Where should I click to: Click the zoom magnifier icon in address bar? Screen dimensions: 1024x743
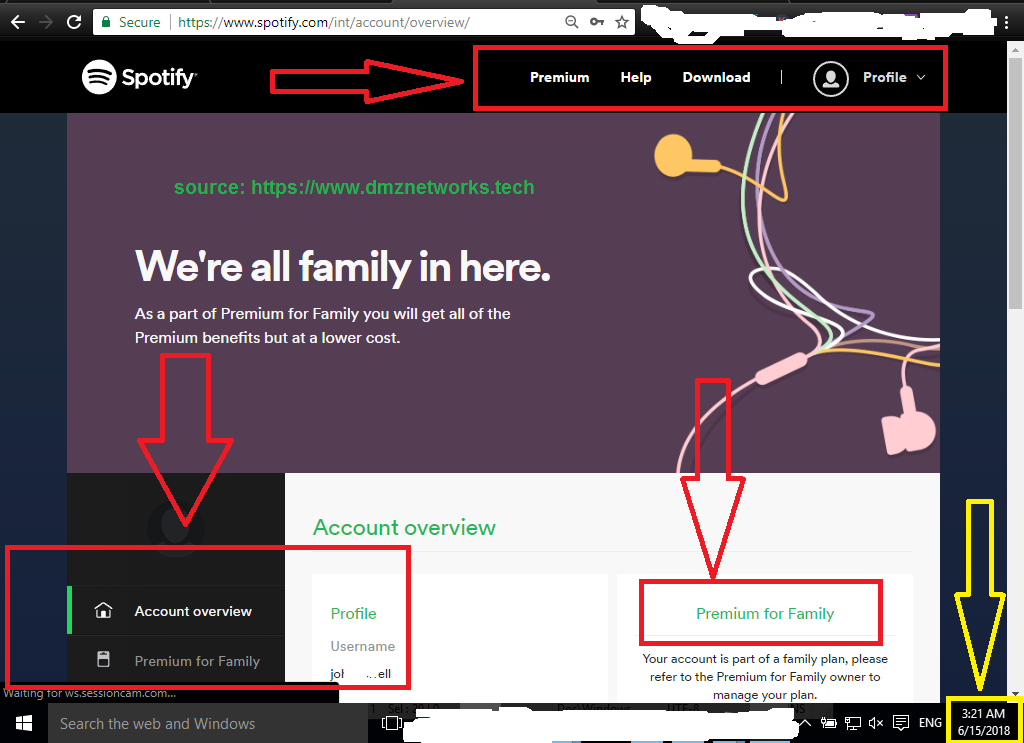click(571, 22)
